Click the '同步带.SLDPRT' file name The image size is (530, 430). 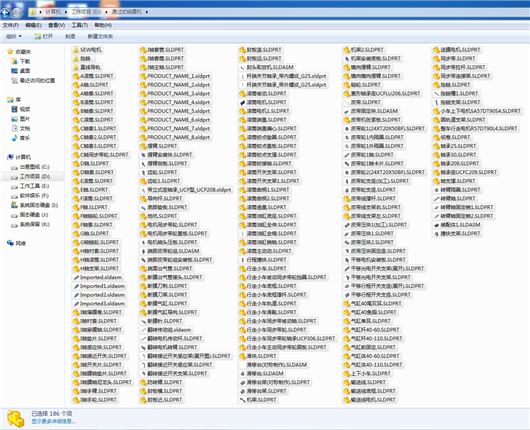coord(458,58)
